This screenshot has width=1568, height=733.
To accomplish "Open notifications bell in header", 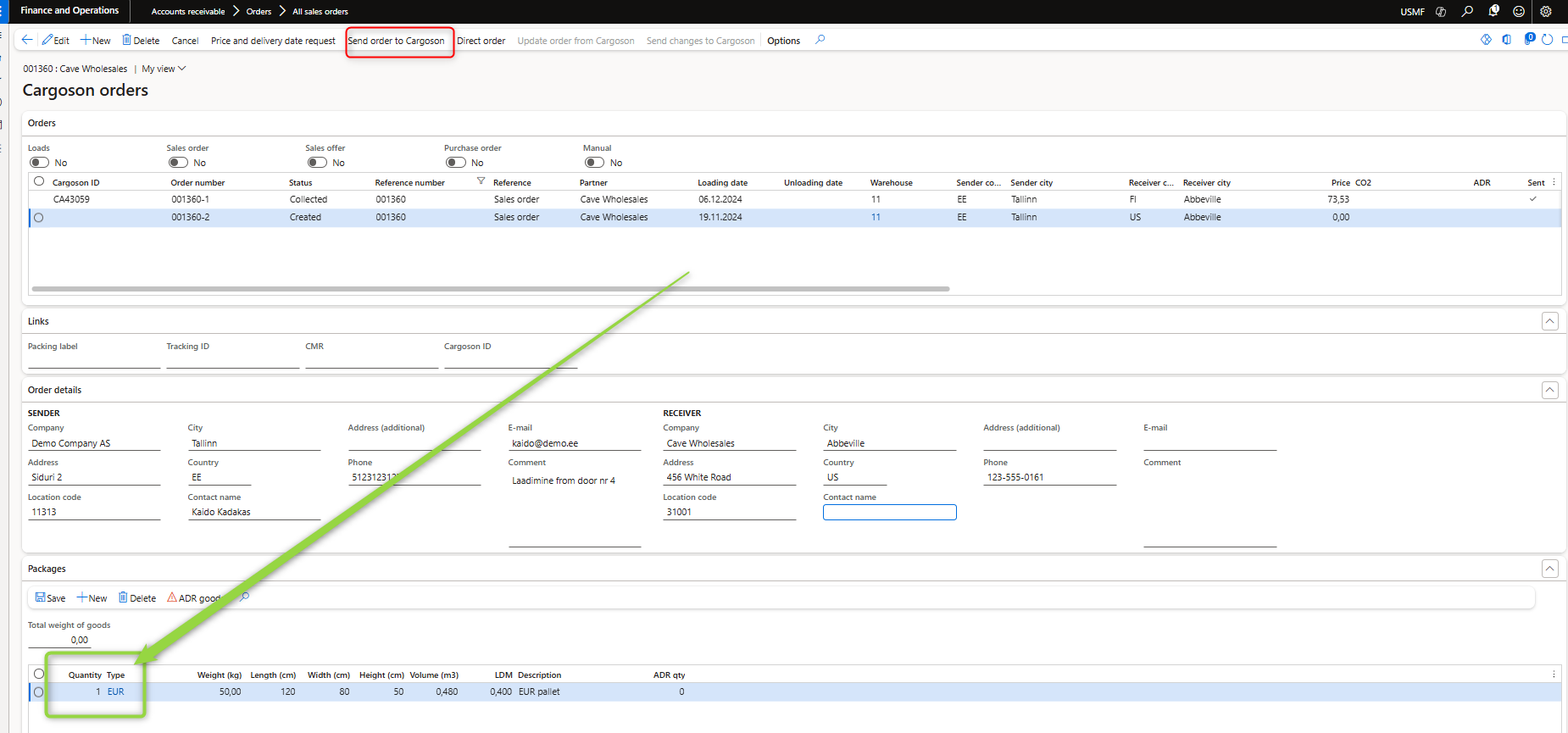I will [1493, 12].
